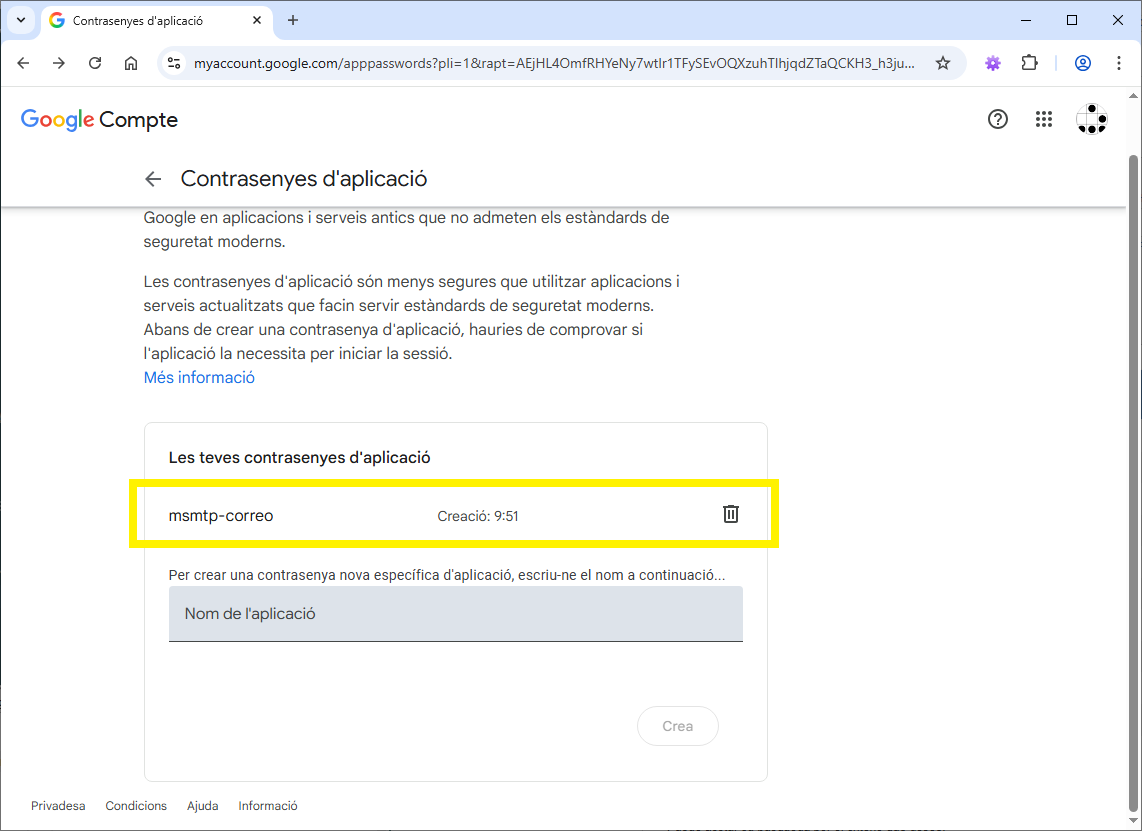Image resolution: width=1142 pixels, height=831 pixels.
Task: Navigate back in browser history
Action: [23, 62]
